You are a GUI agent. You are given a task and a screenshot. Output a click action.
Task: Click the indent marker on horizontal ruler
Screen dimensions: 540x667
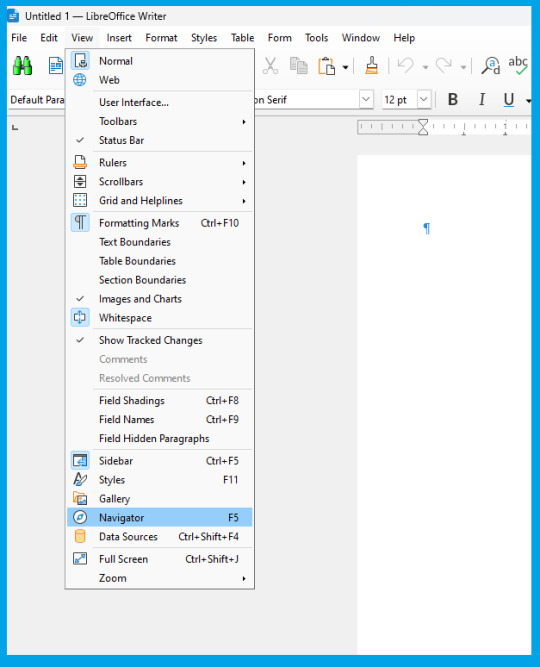click(x=423, y=127)
